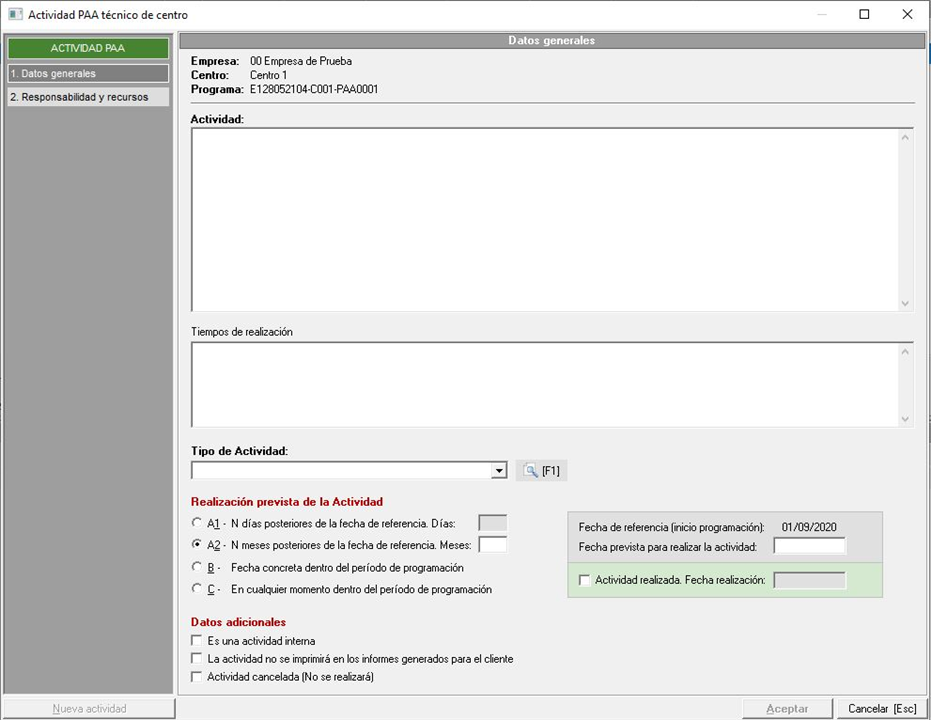Open '1. Datos generales' section
Viewport: 931px width, 720px height.
coord(88,74)
